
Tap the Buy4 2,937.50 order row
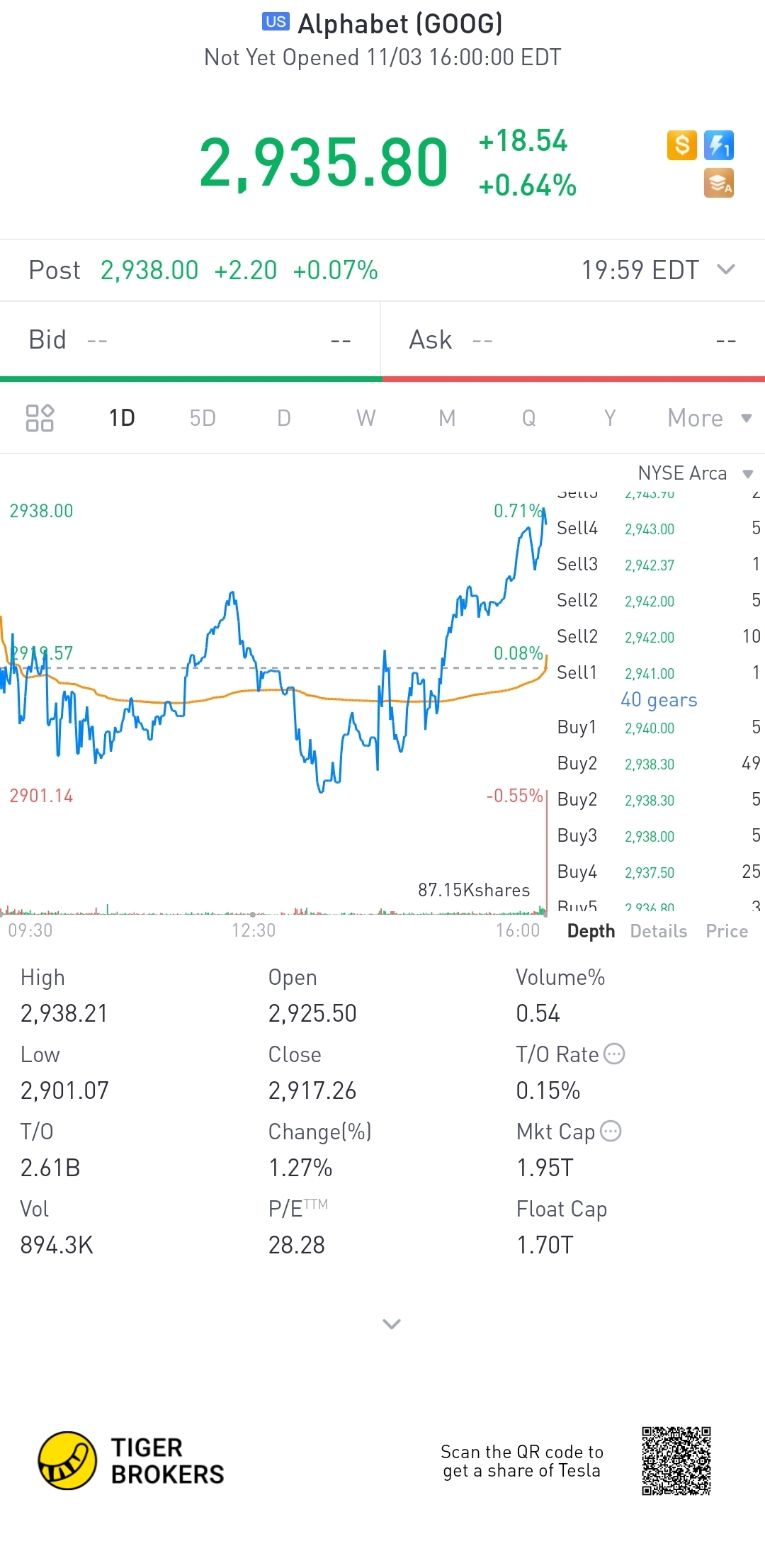pyautogui.click(x=659, y=872)
